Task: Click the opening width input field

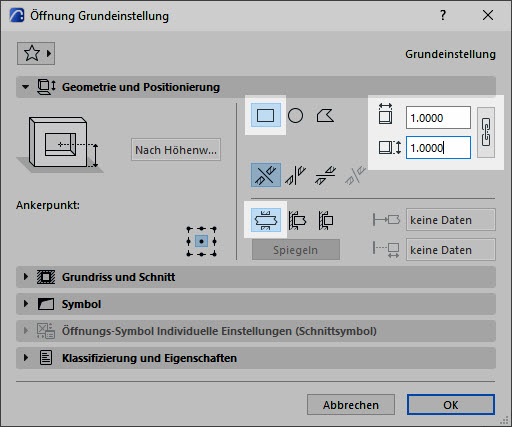Action: [x=438, y=117]
